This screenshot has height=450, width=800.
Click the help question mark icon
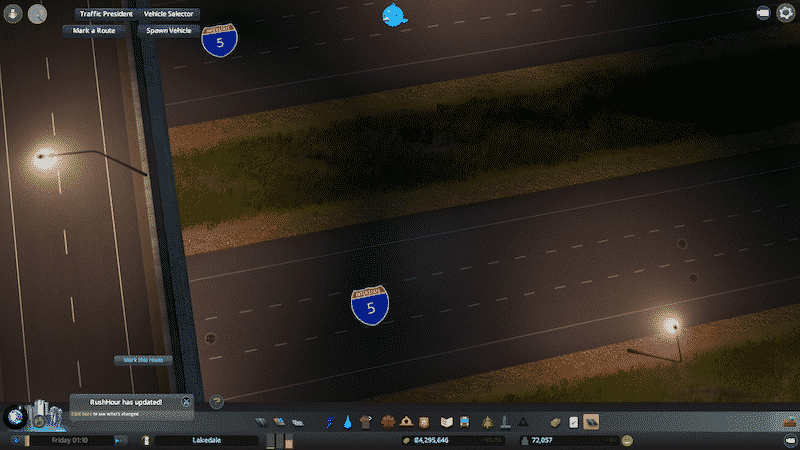(x=216, y=402)
